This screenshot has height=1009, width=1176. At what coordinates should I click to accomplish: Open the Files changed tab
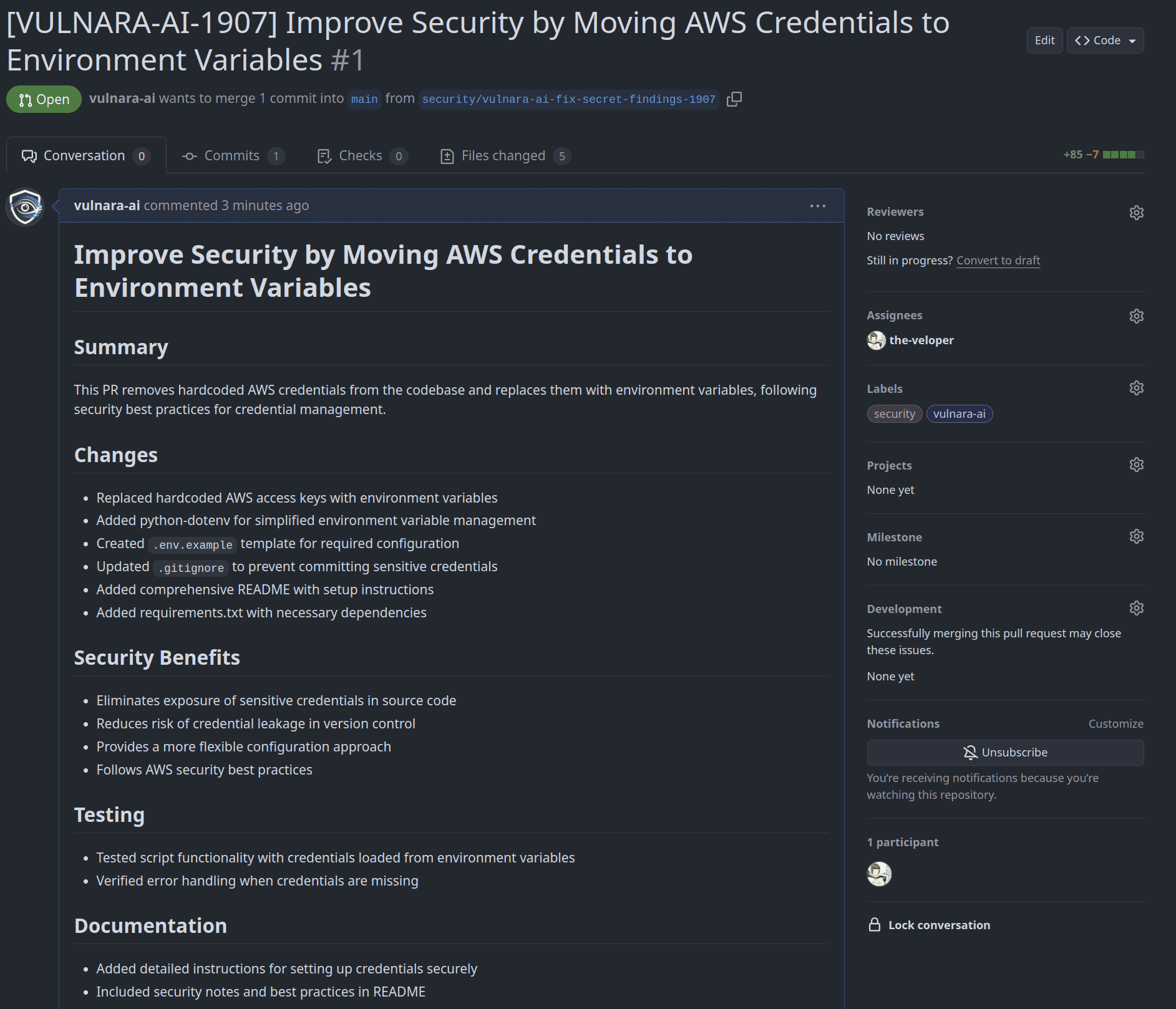(x=504, y=156)
